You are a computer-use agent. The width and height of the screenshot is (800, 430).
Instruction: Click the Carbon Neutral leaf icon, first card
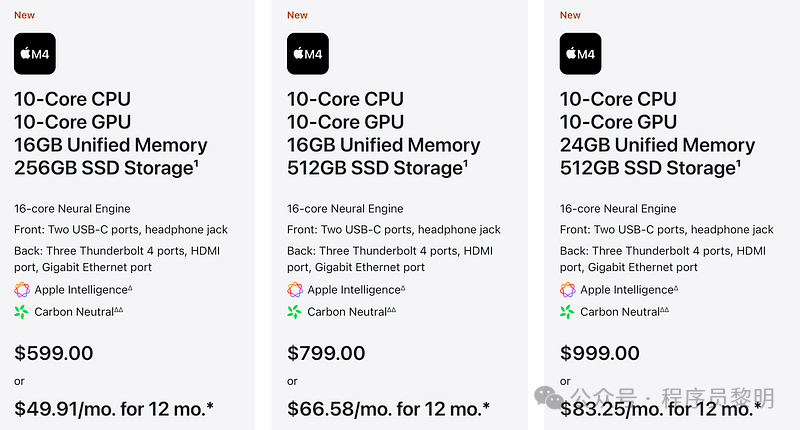(x=22, y=312)
